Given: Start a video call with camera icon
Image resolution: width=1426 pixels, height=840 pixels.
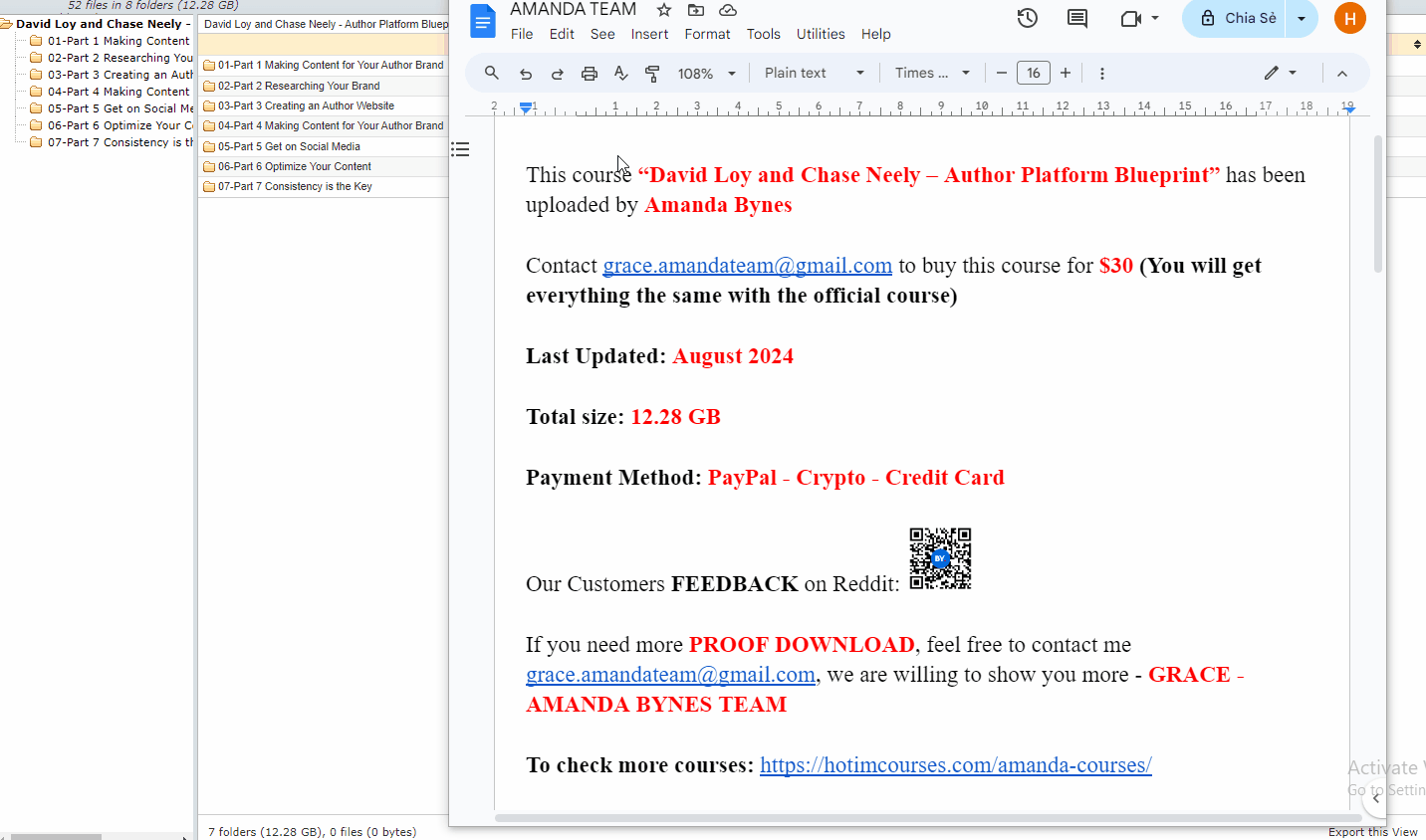Looking at the screenshot, I should coord(1130,18).
